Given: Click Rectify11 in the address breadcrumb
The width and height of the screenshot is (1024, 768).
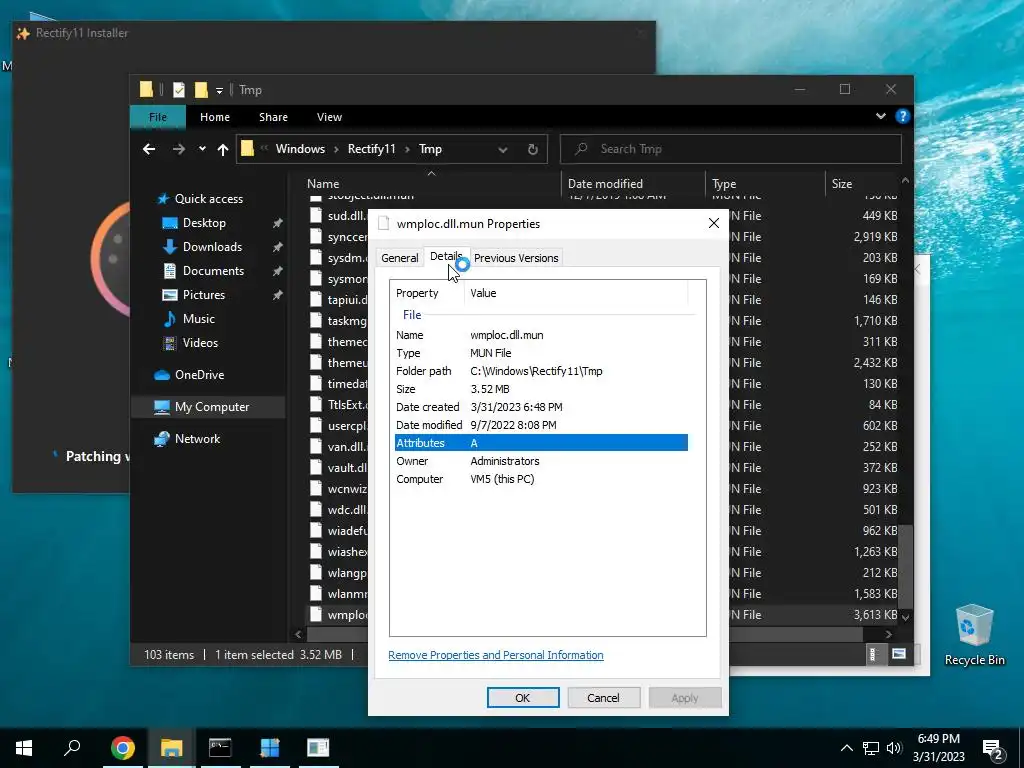Looking at the screenshot, I should [x=371, y=149].
